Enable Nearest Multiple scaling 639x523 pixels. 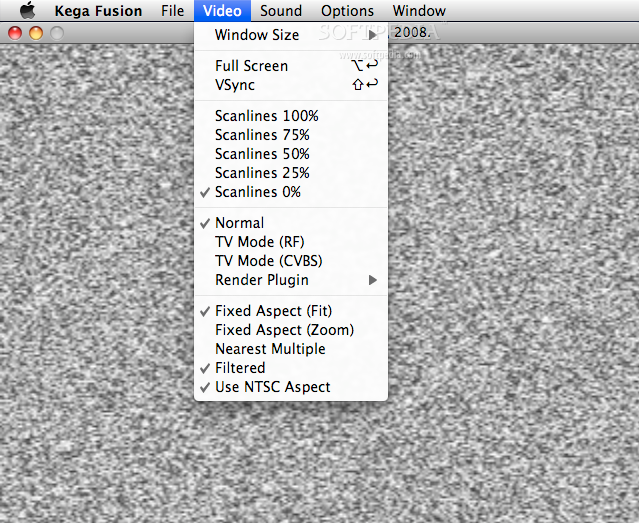291,349
